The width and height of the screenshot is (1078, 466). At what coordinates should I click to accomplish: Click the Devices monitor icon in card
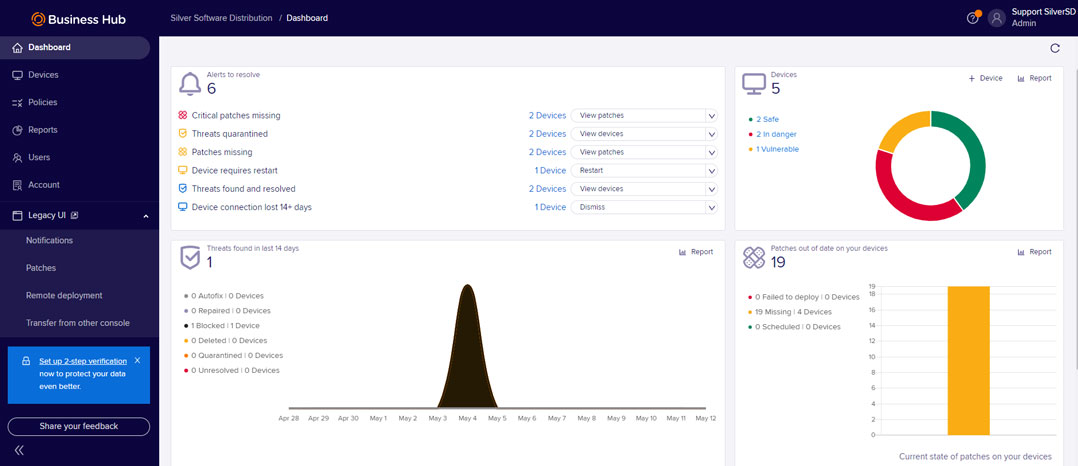(x=754, y=83)
